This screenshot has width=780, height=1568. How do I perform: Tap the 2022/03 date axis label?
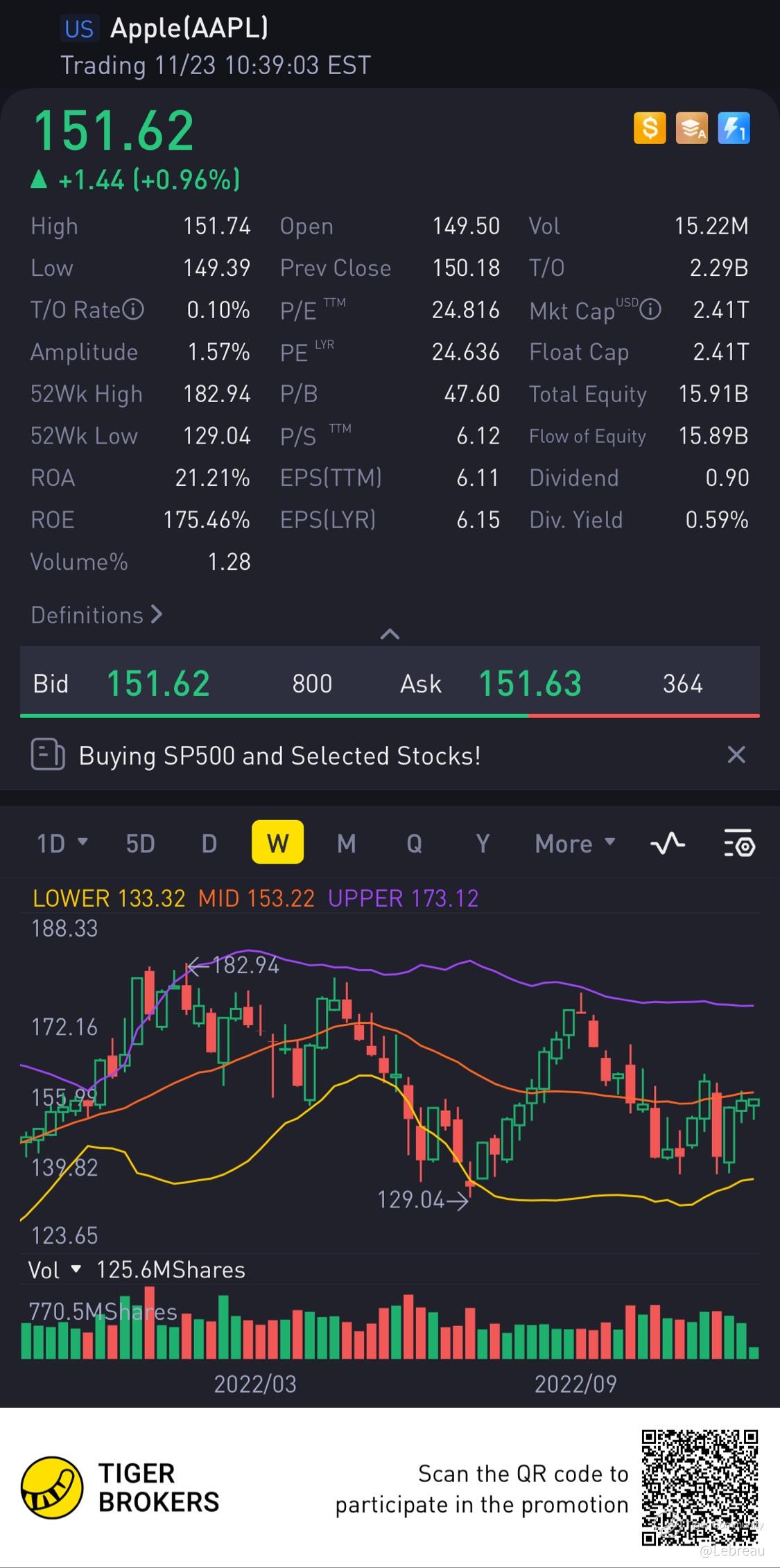tap(255, 1384)
